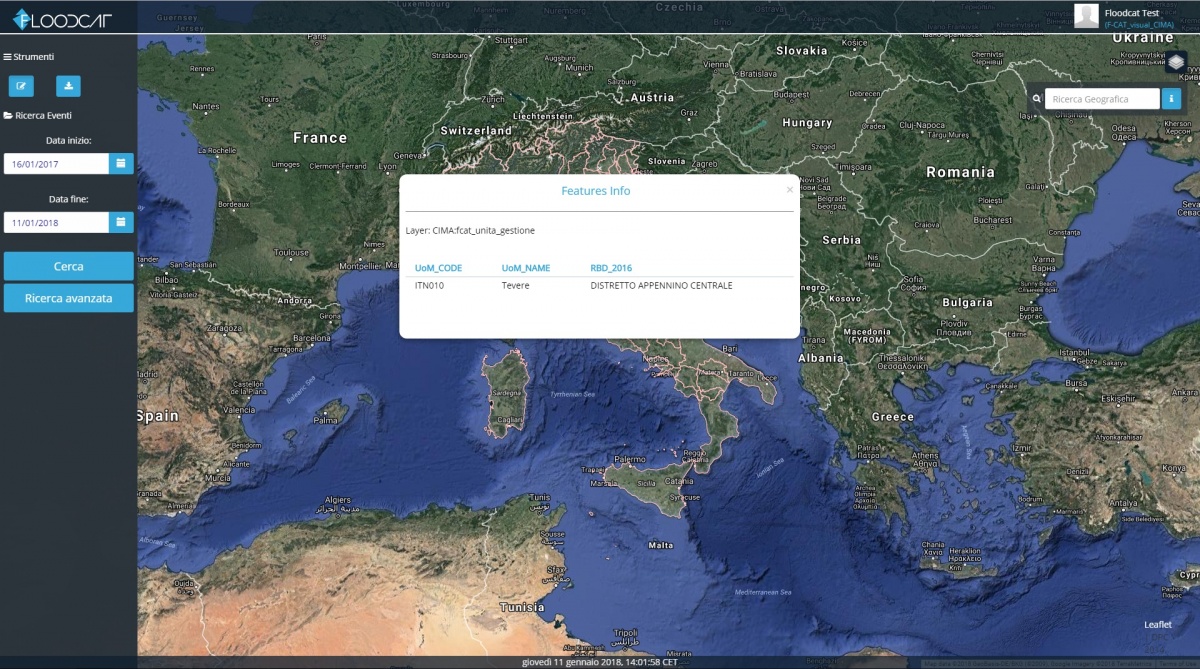The width and height of the screenshot is (1200, 669).
Task: Focus the Ricerca Geografica search field
Action: click(x=1103, y=99)
